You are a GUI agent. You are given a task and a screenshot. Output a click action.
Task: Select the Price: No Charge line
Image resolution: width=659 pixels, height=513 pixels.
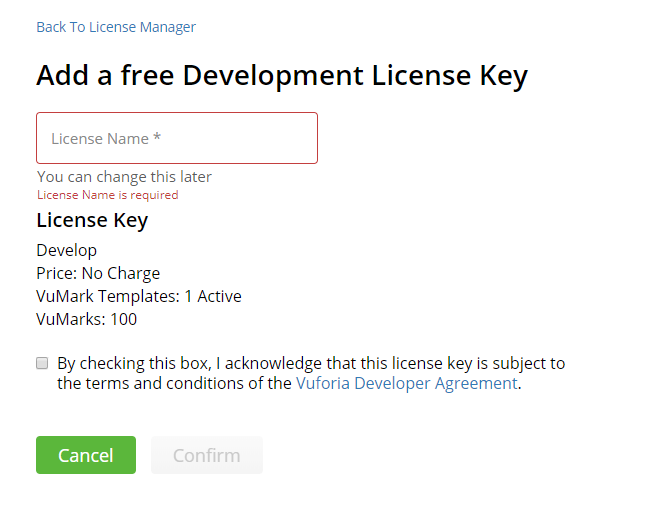pyautogui.click(x=98, y=273)
